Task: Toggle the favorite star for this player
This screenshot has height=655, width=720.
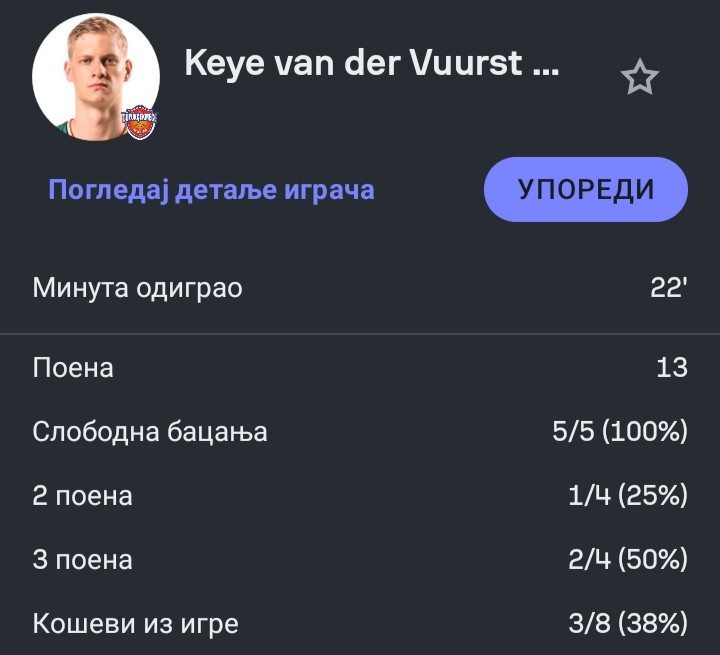Action: (639, 78)
